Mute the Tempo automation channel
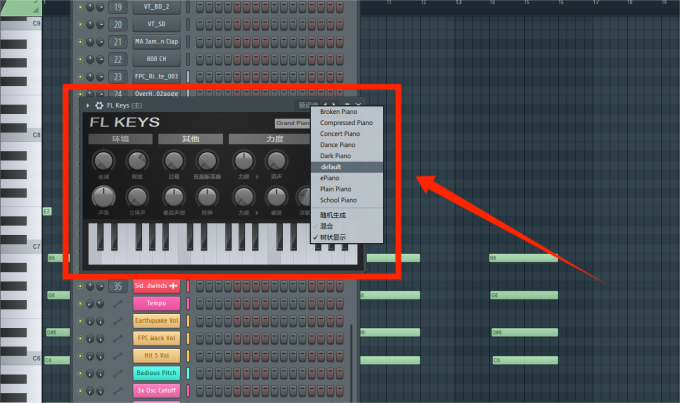This screenshot has width=680, height=403. 80,304
